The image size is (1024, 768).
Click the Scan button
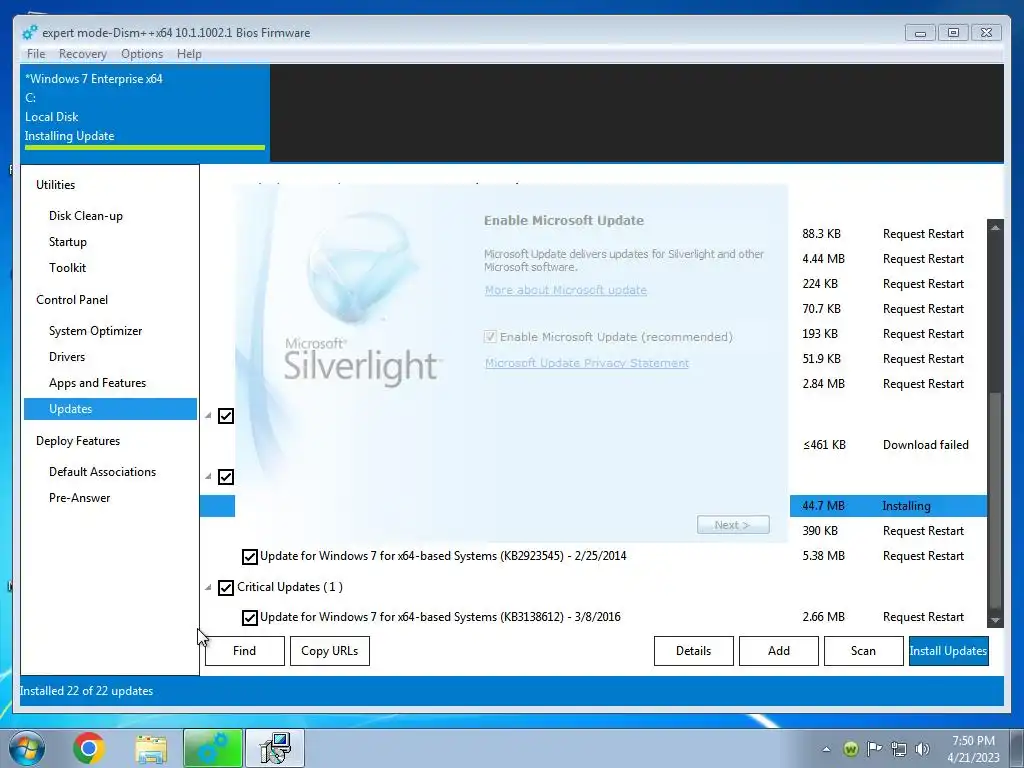coord(863,651)
